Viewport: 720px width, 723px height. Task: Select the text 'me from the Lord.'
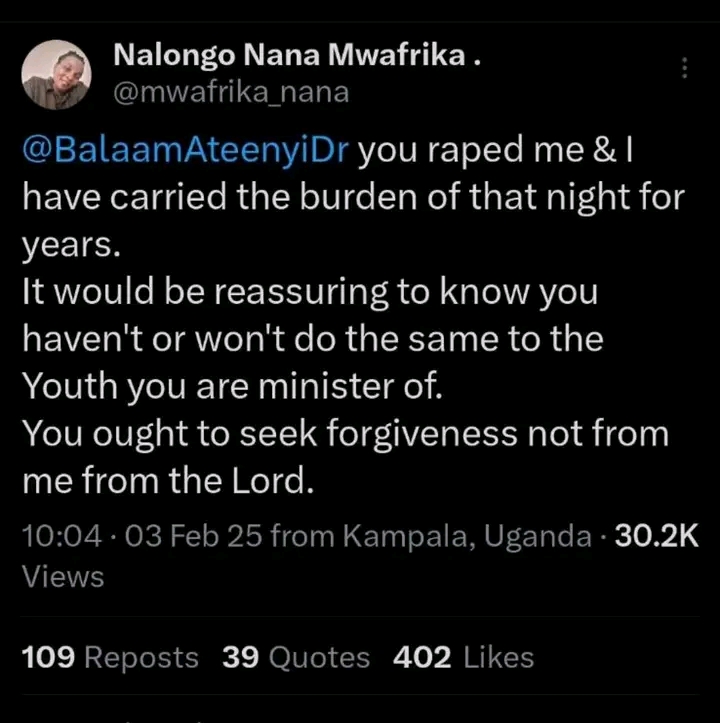[x=168, y=481]
